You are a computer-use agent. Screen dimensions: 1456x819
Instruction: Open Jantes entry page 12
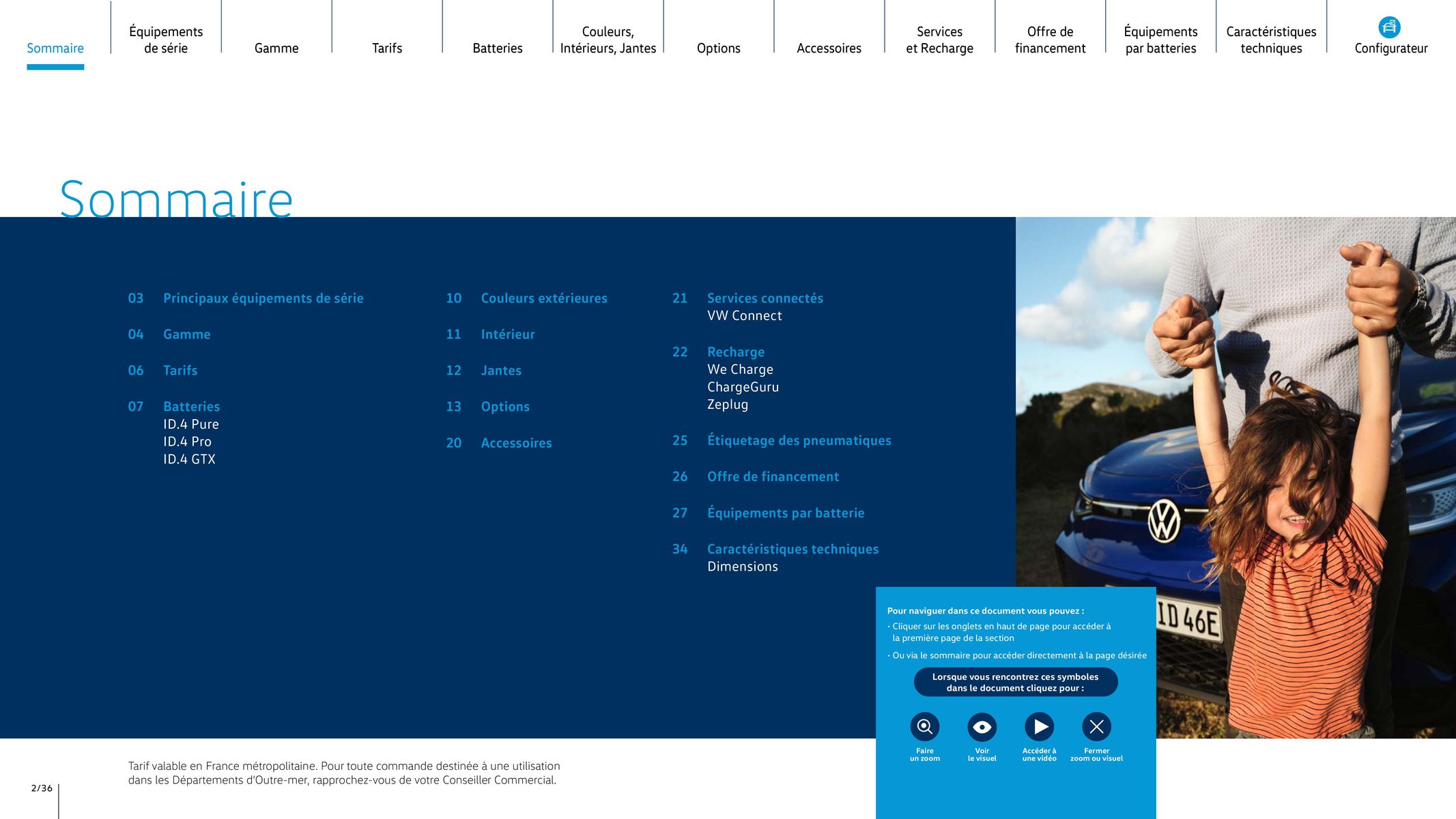pos(501,371)
